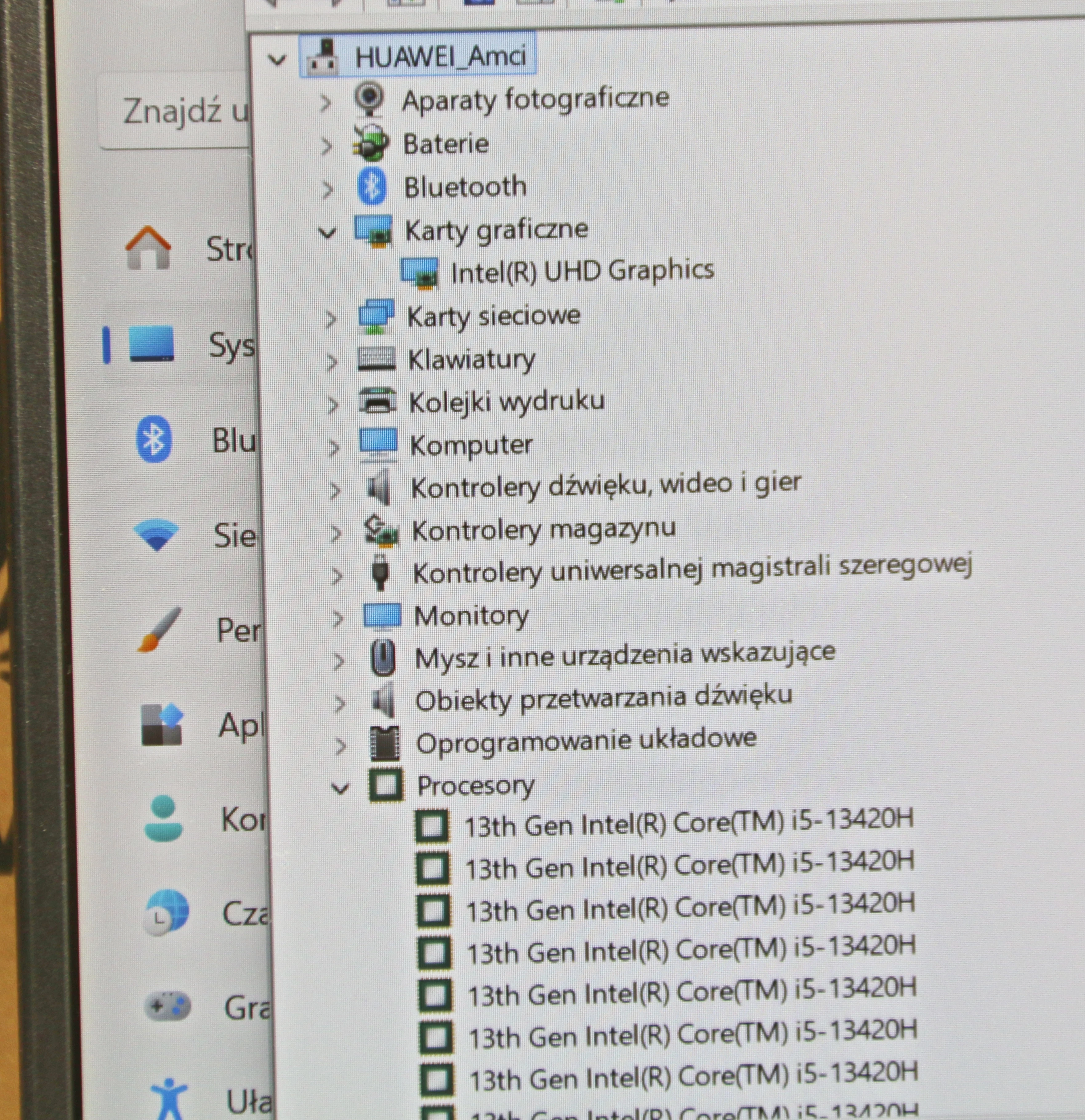The width and height of the screenshot is (1085, 1120).
Task: Open the System section icon in Settings
Action: point(151,344)
